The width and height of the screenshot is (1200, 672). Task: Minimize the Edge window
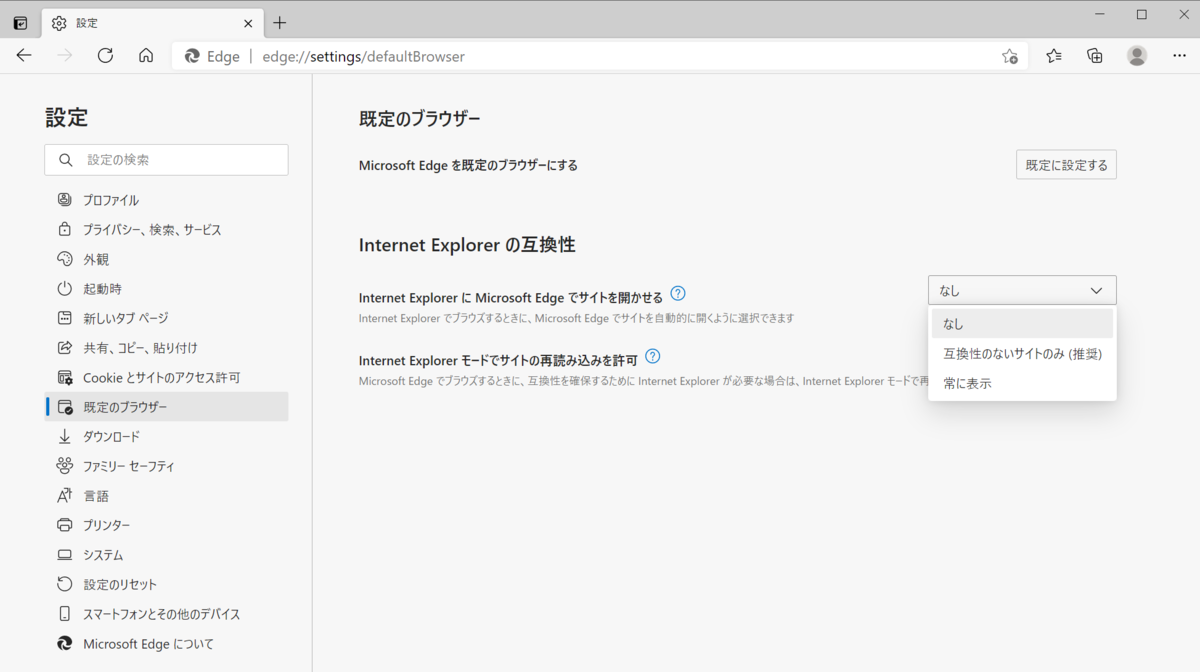[x=1100, y=15]
